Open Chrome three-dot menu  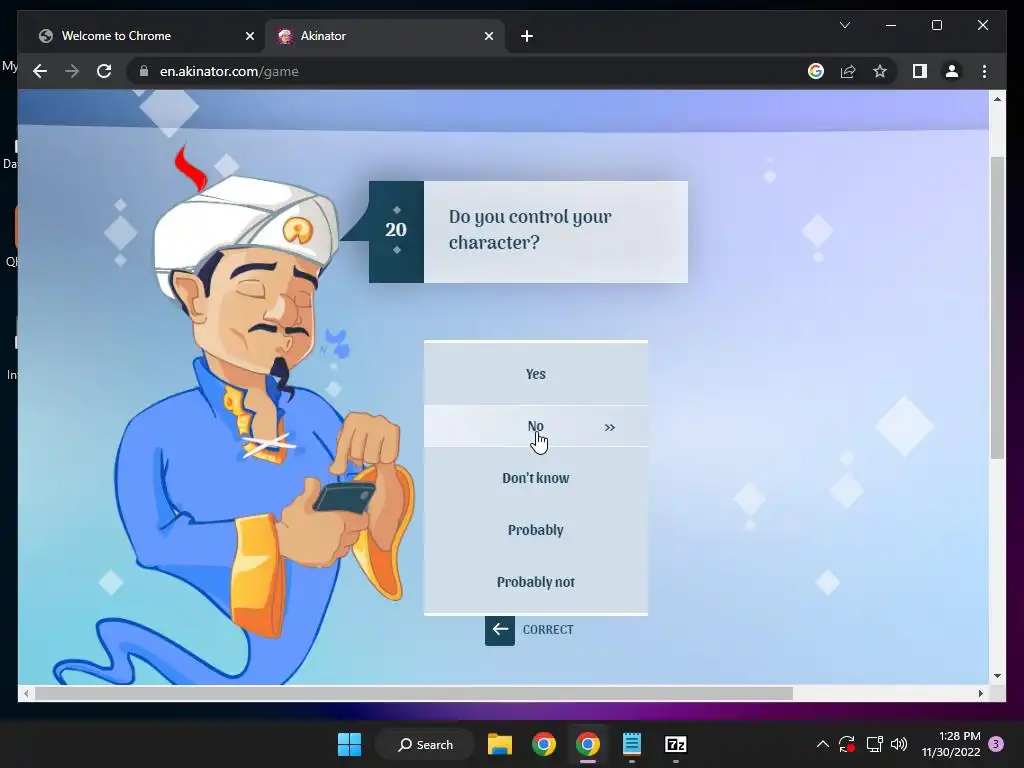tap(984, 71)
